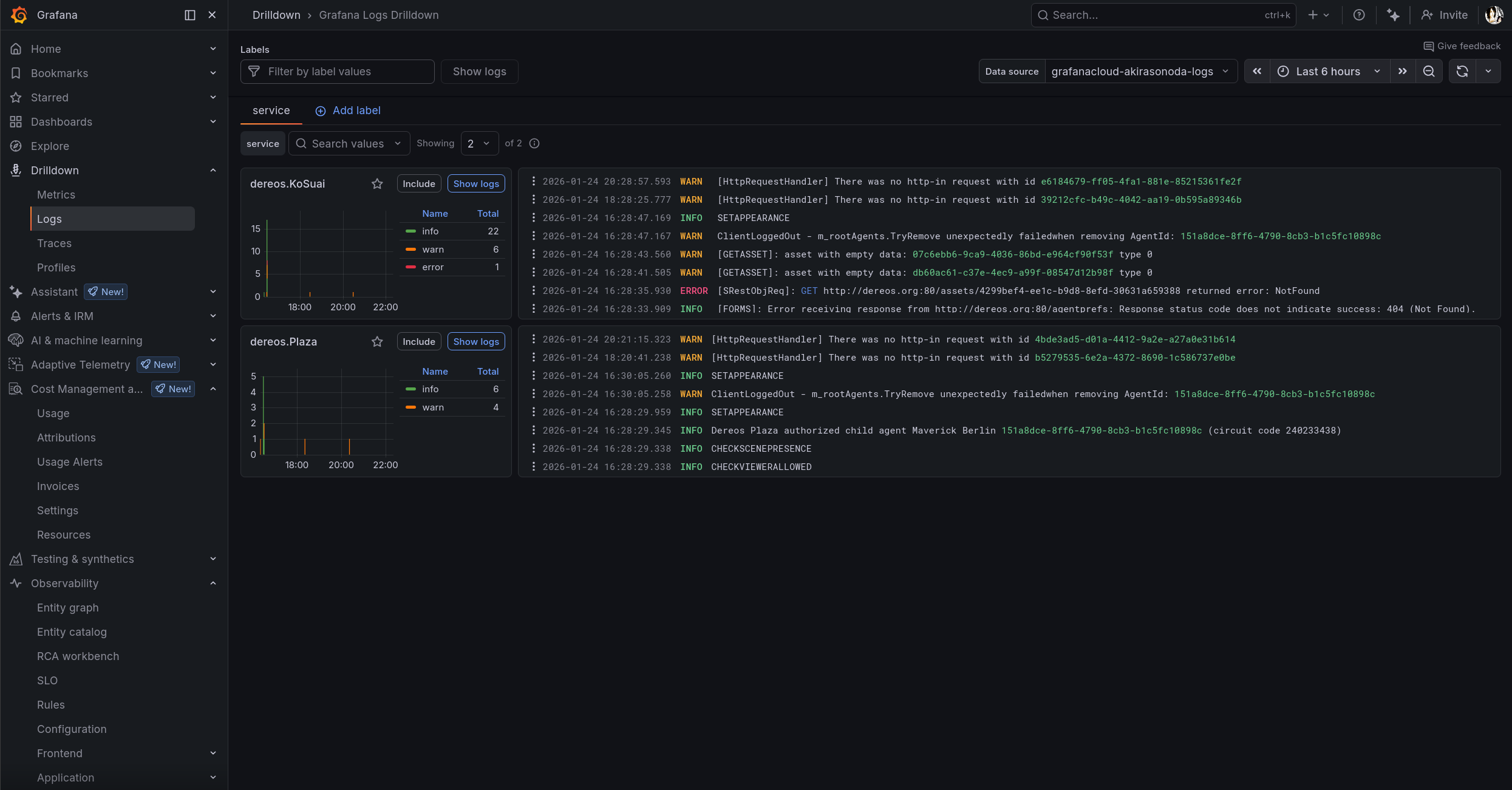Click Include for dereos.KoSuai
Image resolution: width=1512 pixels, height=790 pixels.
pos(419,184)
